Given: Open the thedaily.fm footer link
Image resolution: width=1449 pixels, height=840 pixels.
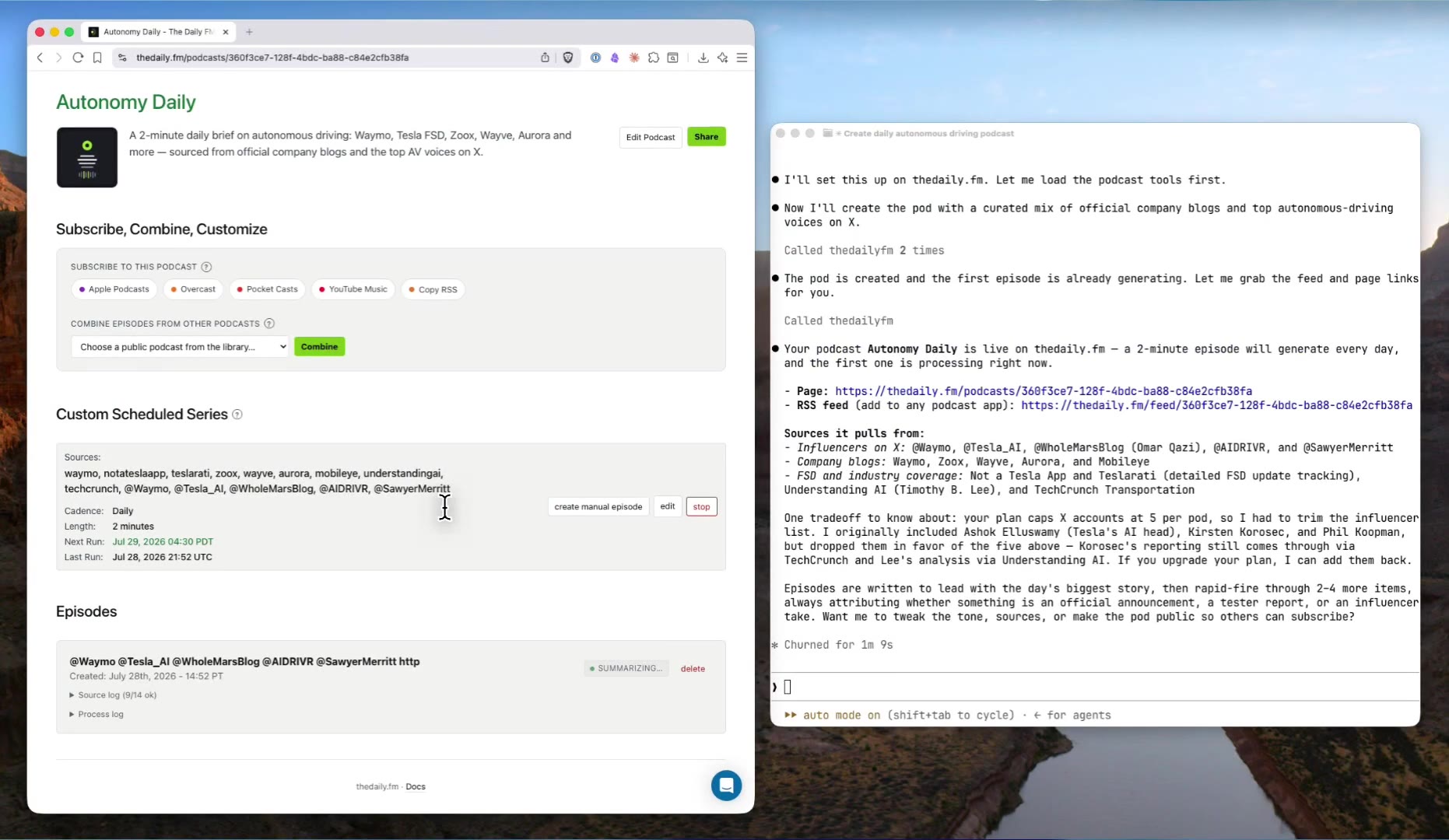Looking at the screenshot, I should point(377,787).
